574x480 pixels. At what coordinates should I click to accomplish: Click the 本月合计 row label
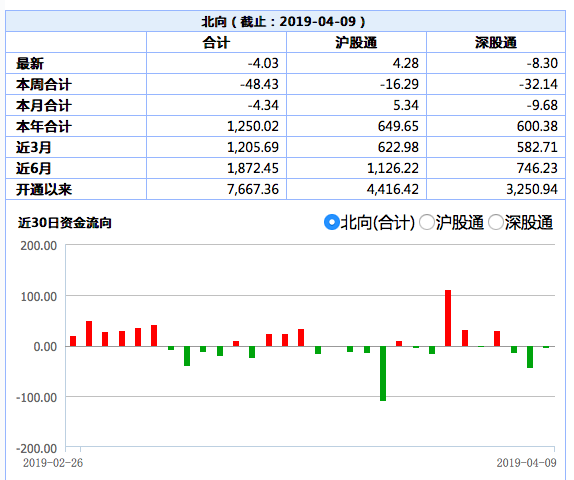44,105
